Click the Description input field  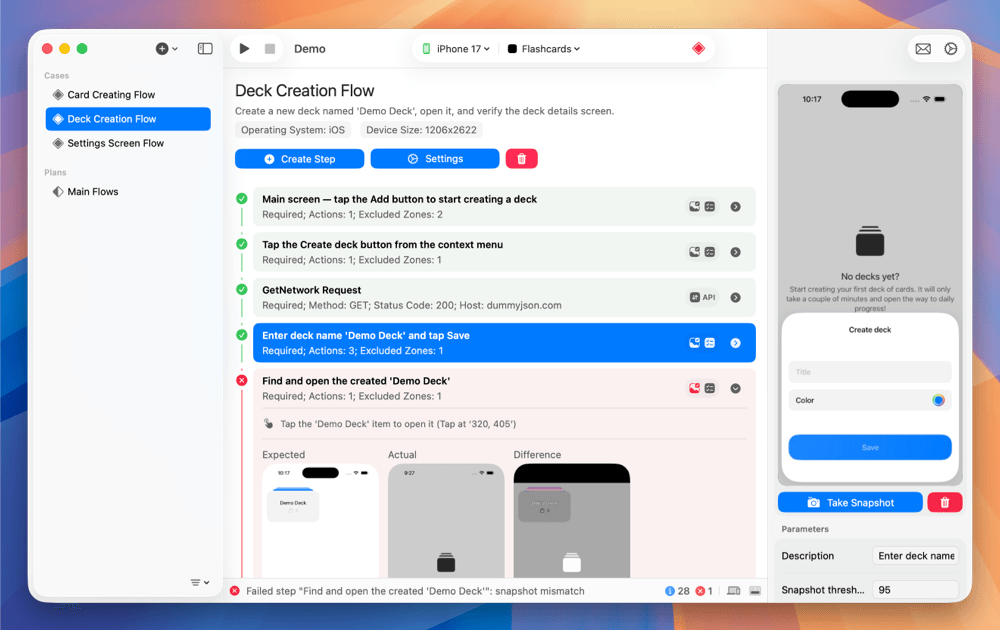(915, 556)
